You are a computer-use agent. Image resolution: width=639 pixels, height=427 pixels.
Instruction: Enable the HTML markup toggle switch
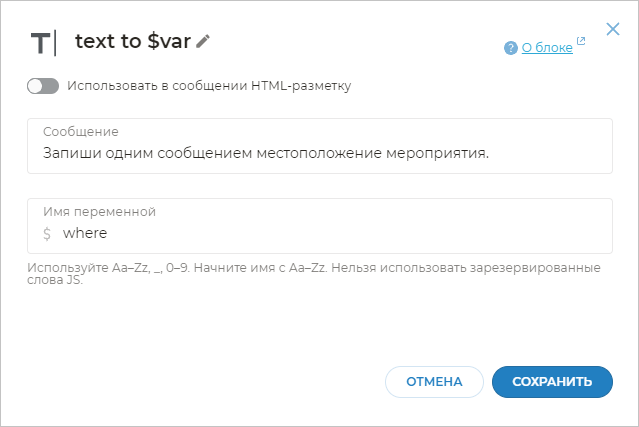click(x=43, y=86)
